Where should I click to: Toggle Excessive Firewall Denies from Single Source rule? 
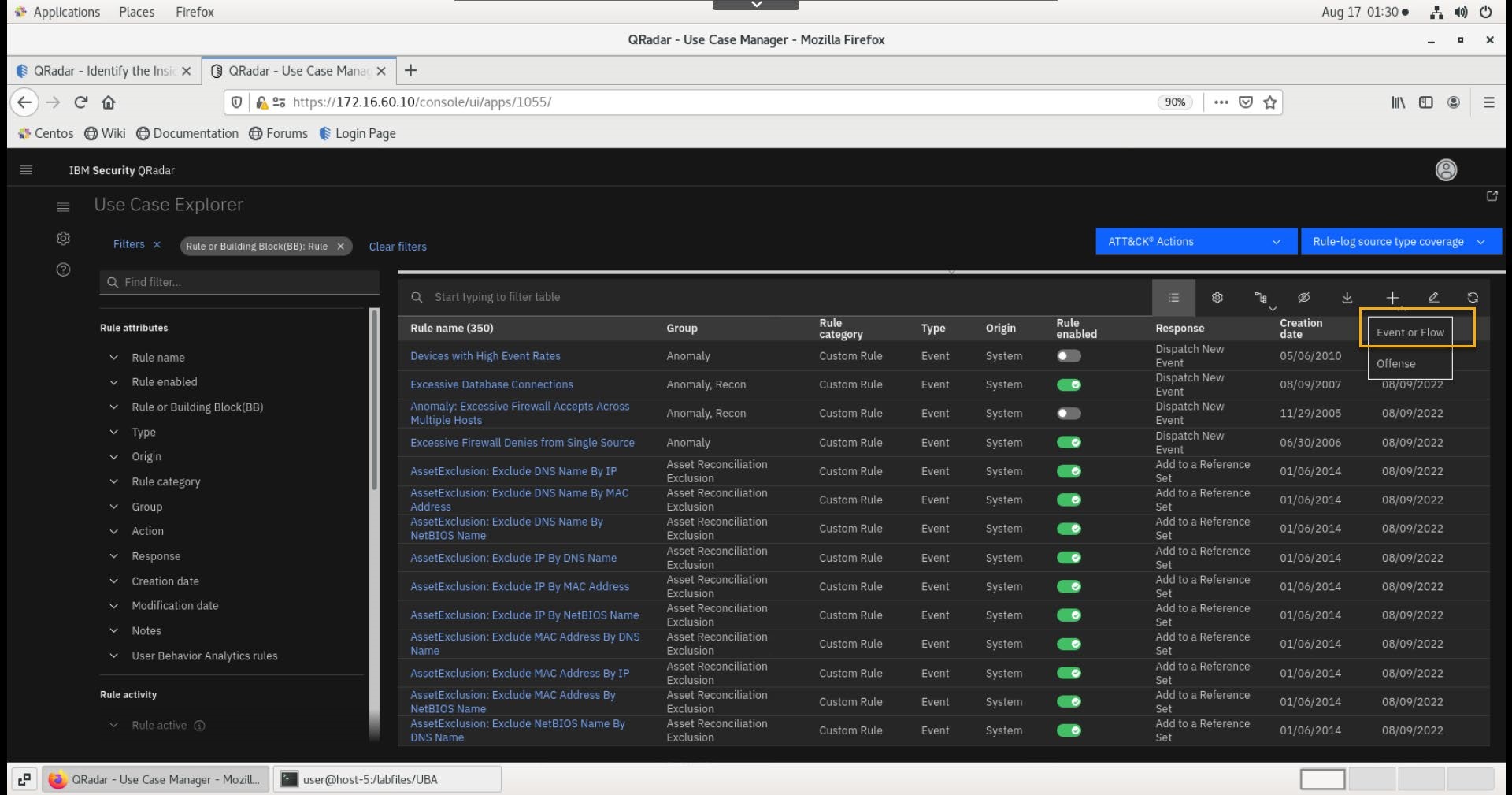coord(1069,443)
